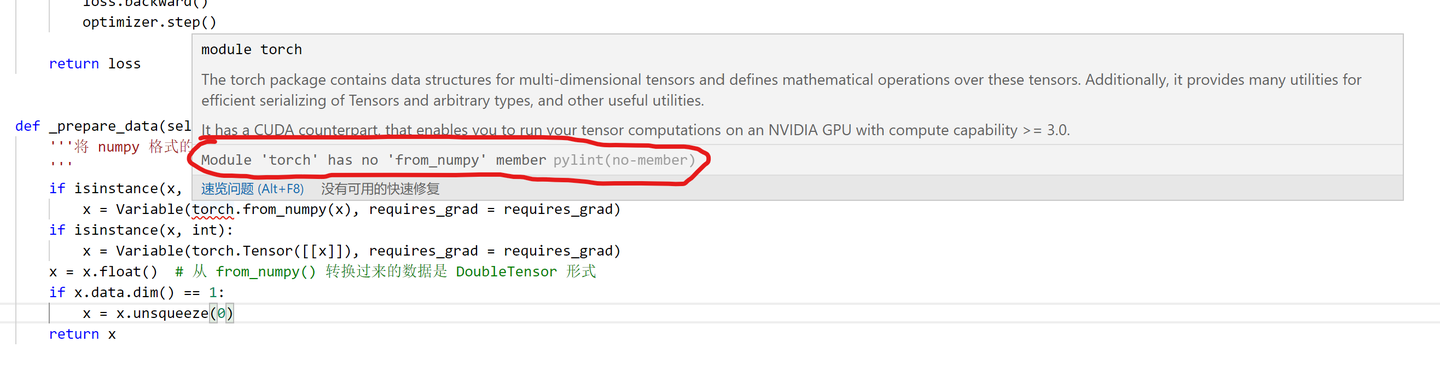Click the CUDA counterpart sentence in the tooltip
This screenshot has width=1440, height=382.
pos(635,130)
